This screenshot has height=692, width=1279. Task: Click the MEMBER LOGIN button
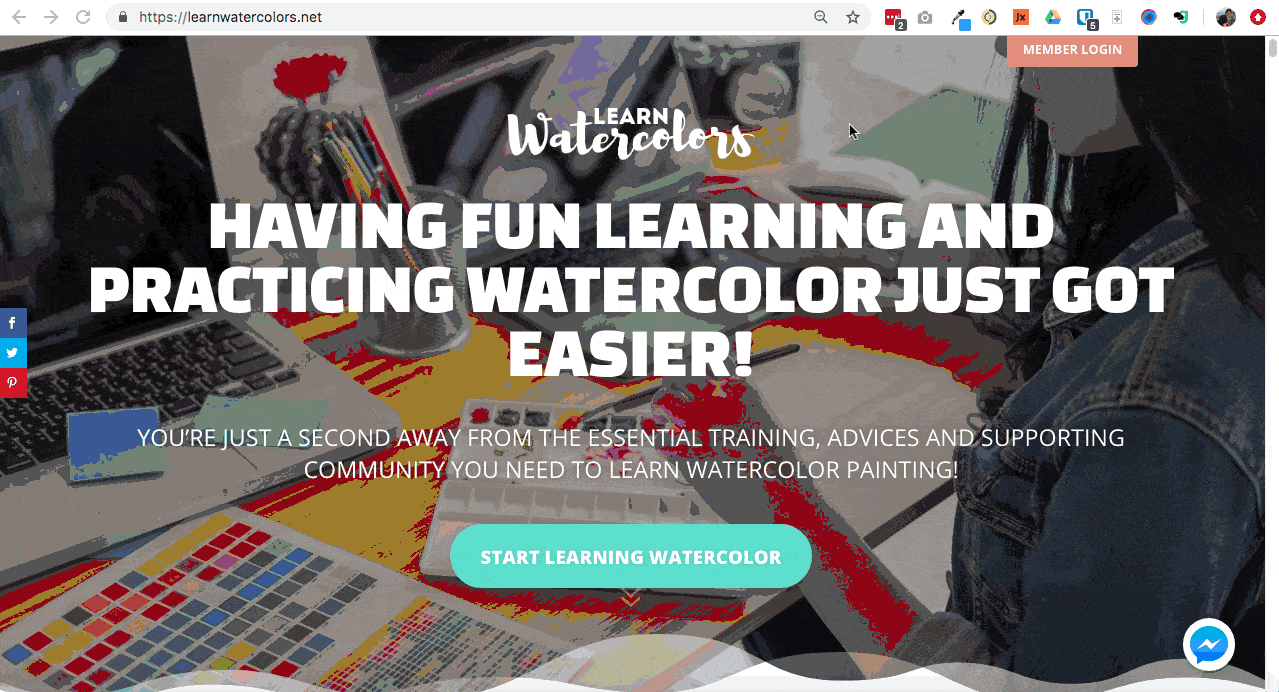[x=1072, y=50]
